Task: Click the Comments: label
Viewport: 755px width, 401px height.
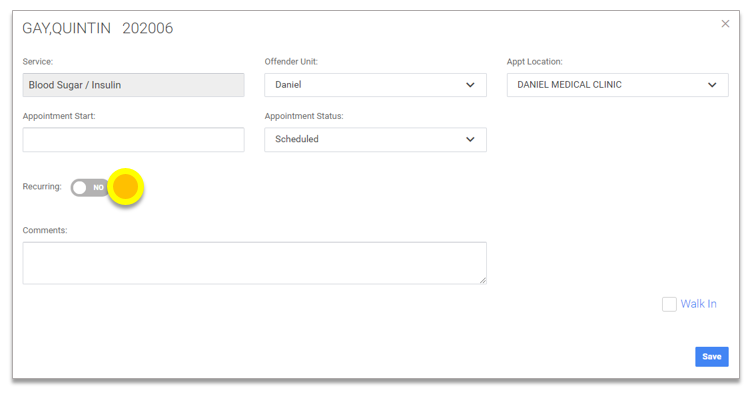Action: (x=45, y=230)
